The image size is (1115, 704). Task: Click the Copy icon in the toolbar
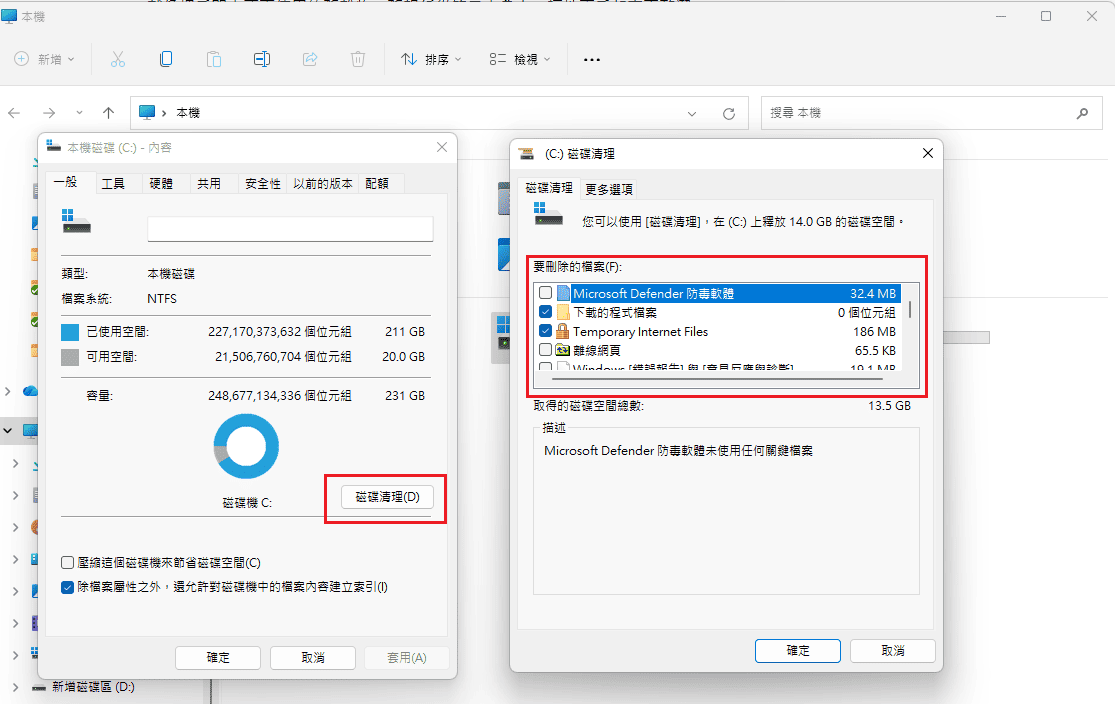(x=166, y=59)
